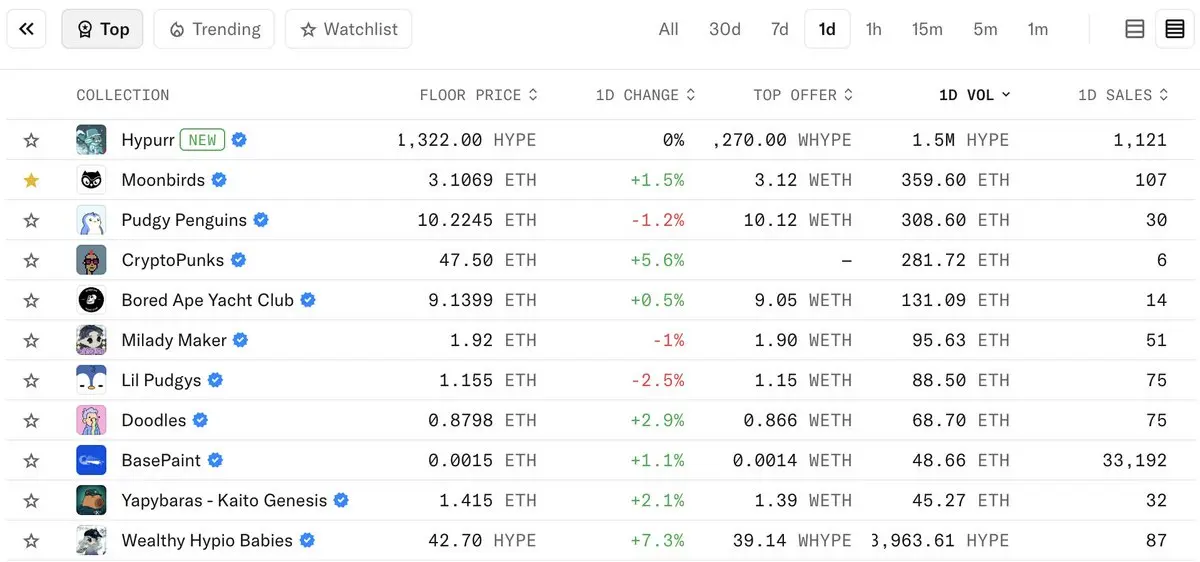1200x562 pixels.
Task: Click verified badge beside Hypurr
Action: click(239, 140)
